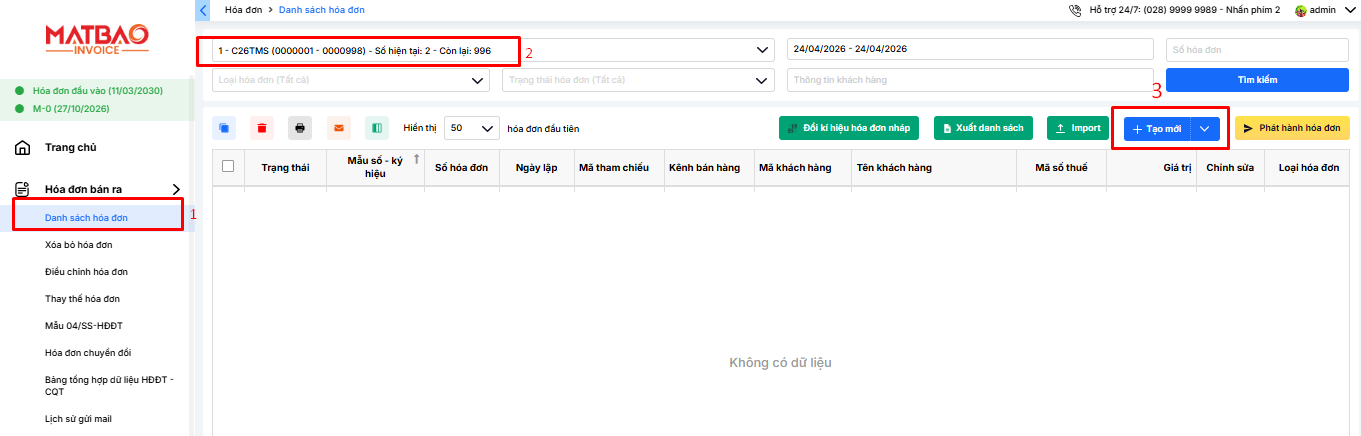The height and width of the screenshot is (436, 1361).
Task: Click the blue copy invoice icon
Action: pyautogui.click(x=224, y=128)
